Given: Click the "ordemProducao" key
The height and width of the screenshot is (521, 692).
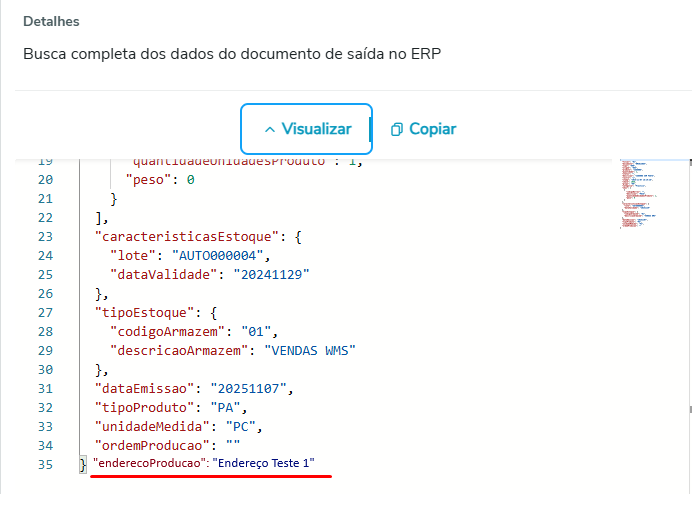Looking at the screenshot, I should coord(152,445).
